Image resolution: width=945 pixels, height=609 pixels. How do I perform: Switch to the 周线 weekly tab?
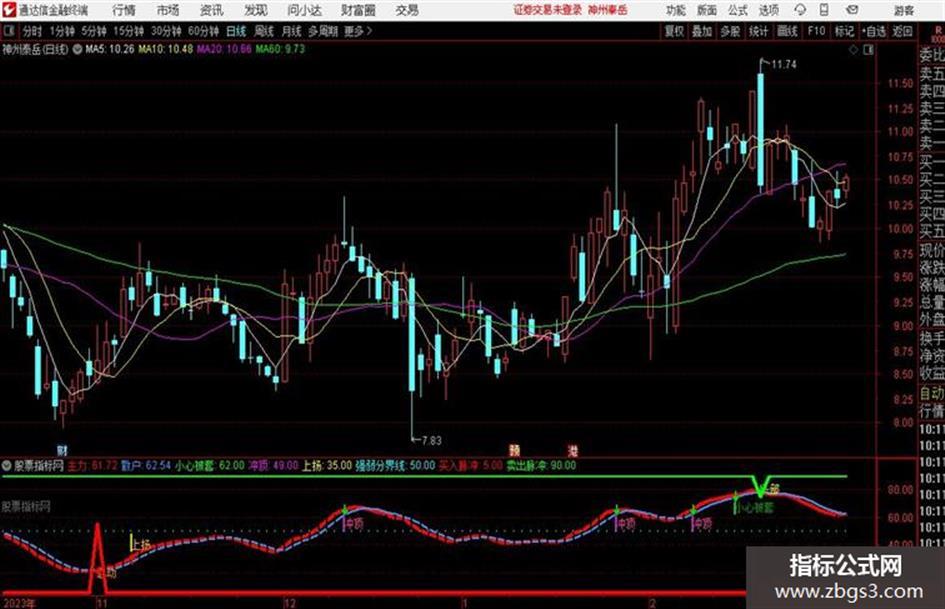(x=264, y=31)
